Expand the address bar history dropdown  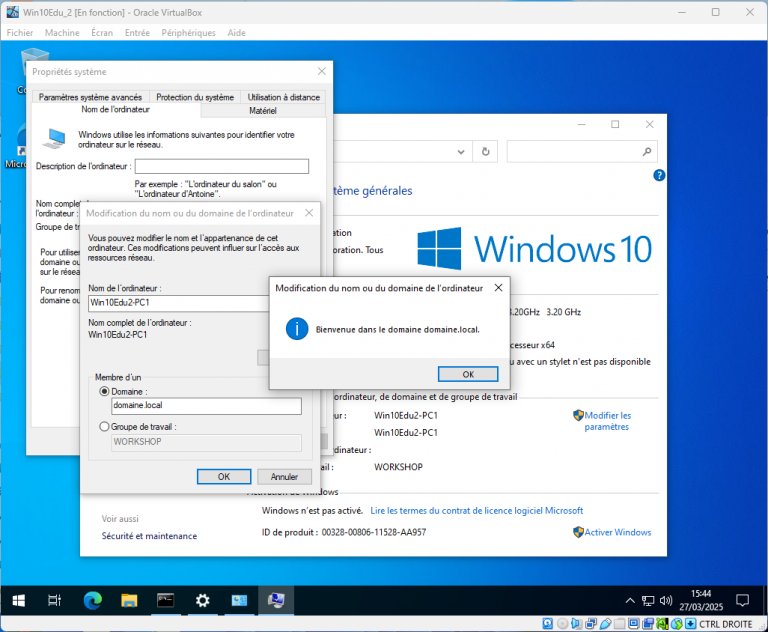click(x=460, y=152)
